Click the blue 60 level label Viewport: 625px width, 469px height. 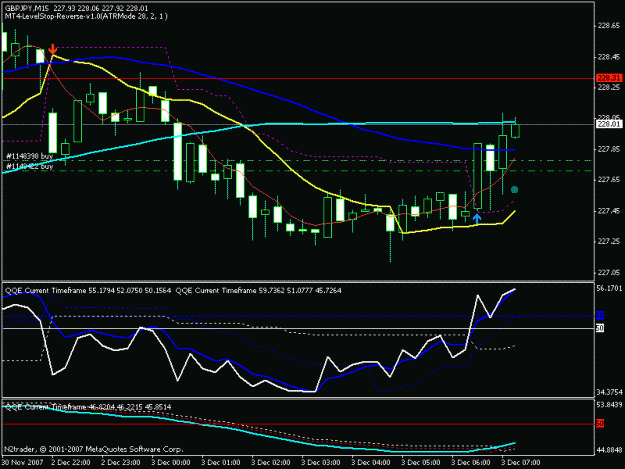pos(600,316)
